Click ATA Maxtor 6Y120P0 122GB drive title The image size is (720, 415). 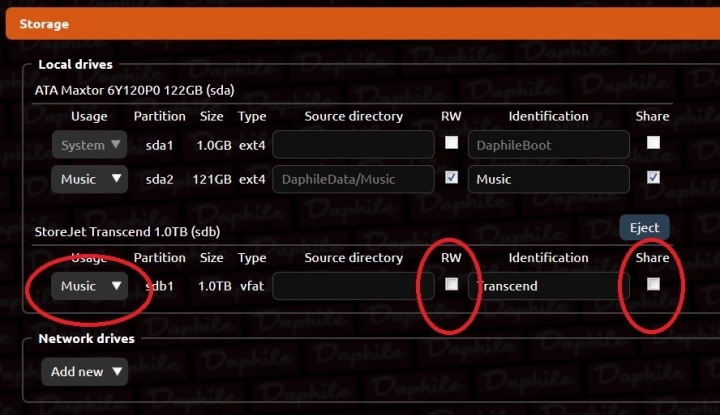(x=135, y=90)
